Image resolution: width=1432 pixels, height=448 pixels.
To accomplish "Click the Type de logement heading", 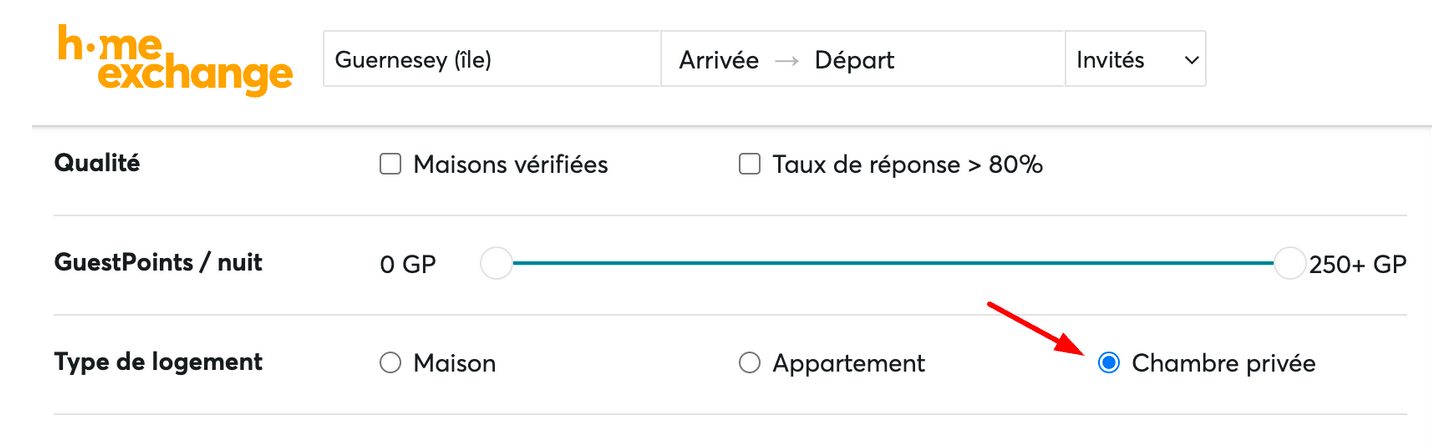I will pos(158,362).
